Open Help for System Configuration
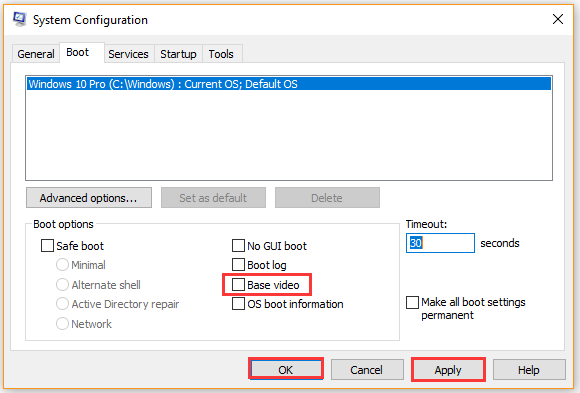 (529, 369)
